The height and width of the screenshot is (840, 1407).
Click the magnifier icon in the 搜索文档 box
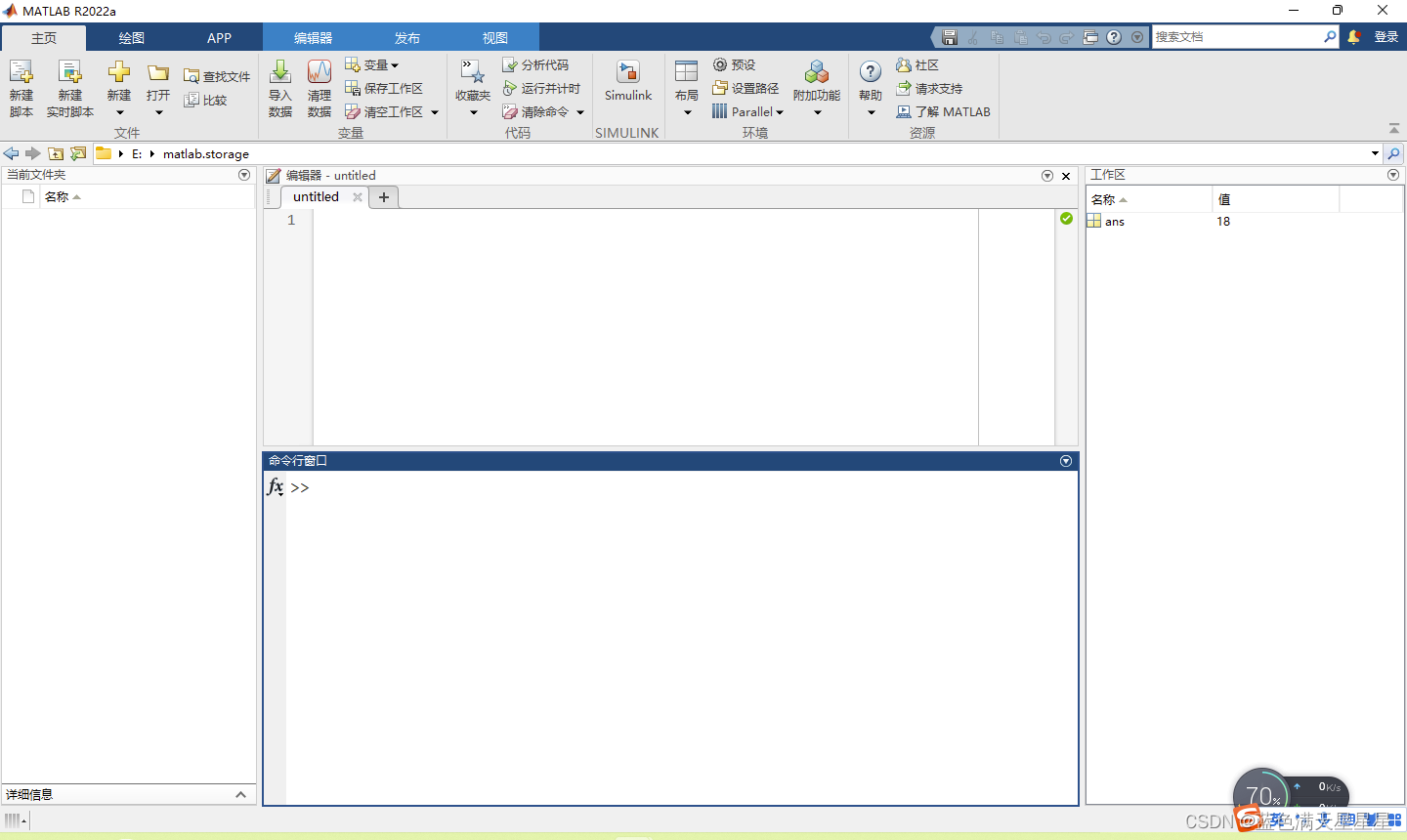point(1330,37)
